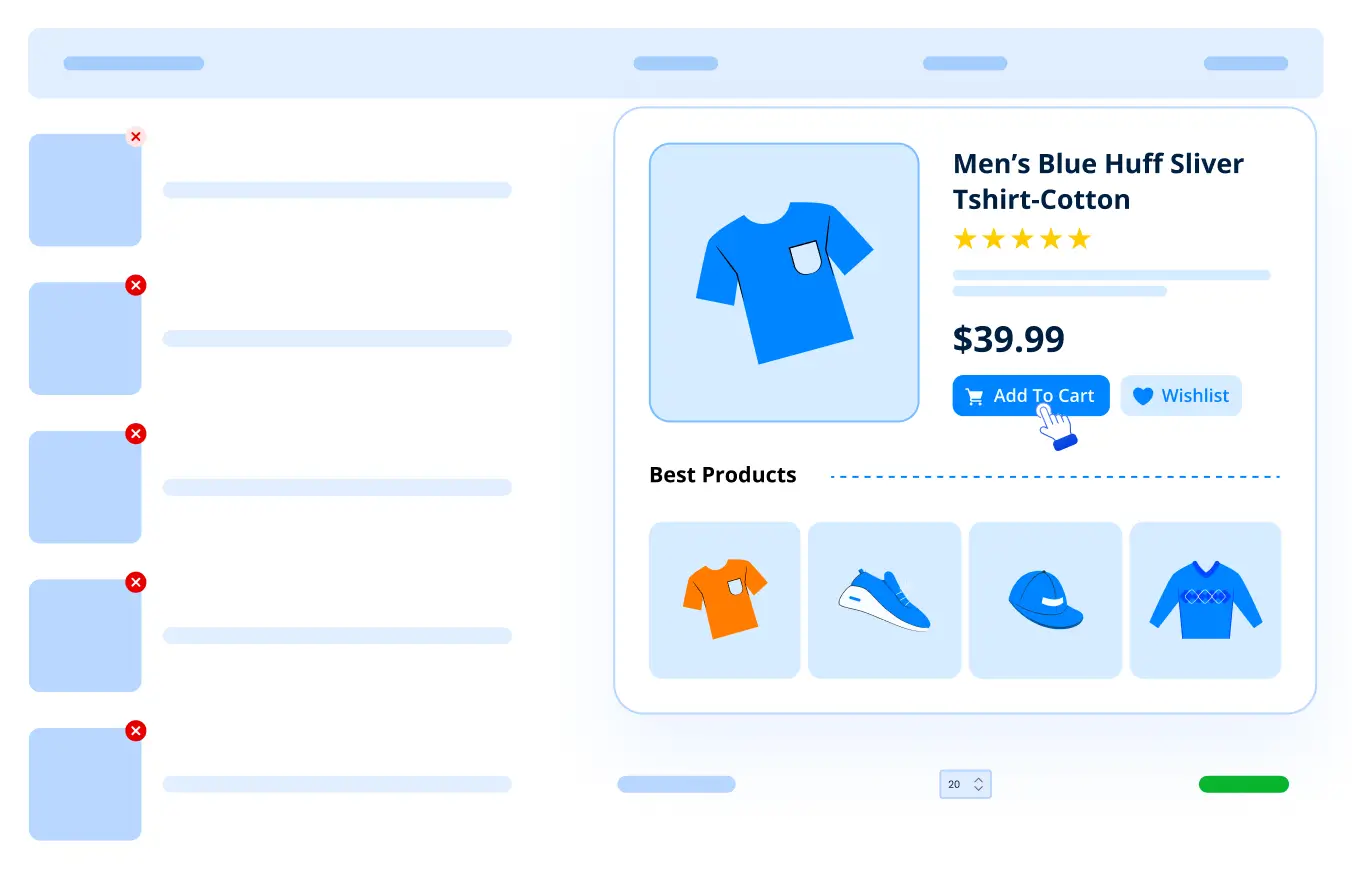This screenshot has height=880, width=1352.
Task: Select the blue sweater product thumbnail
Action: (x=1205, y=600)
